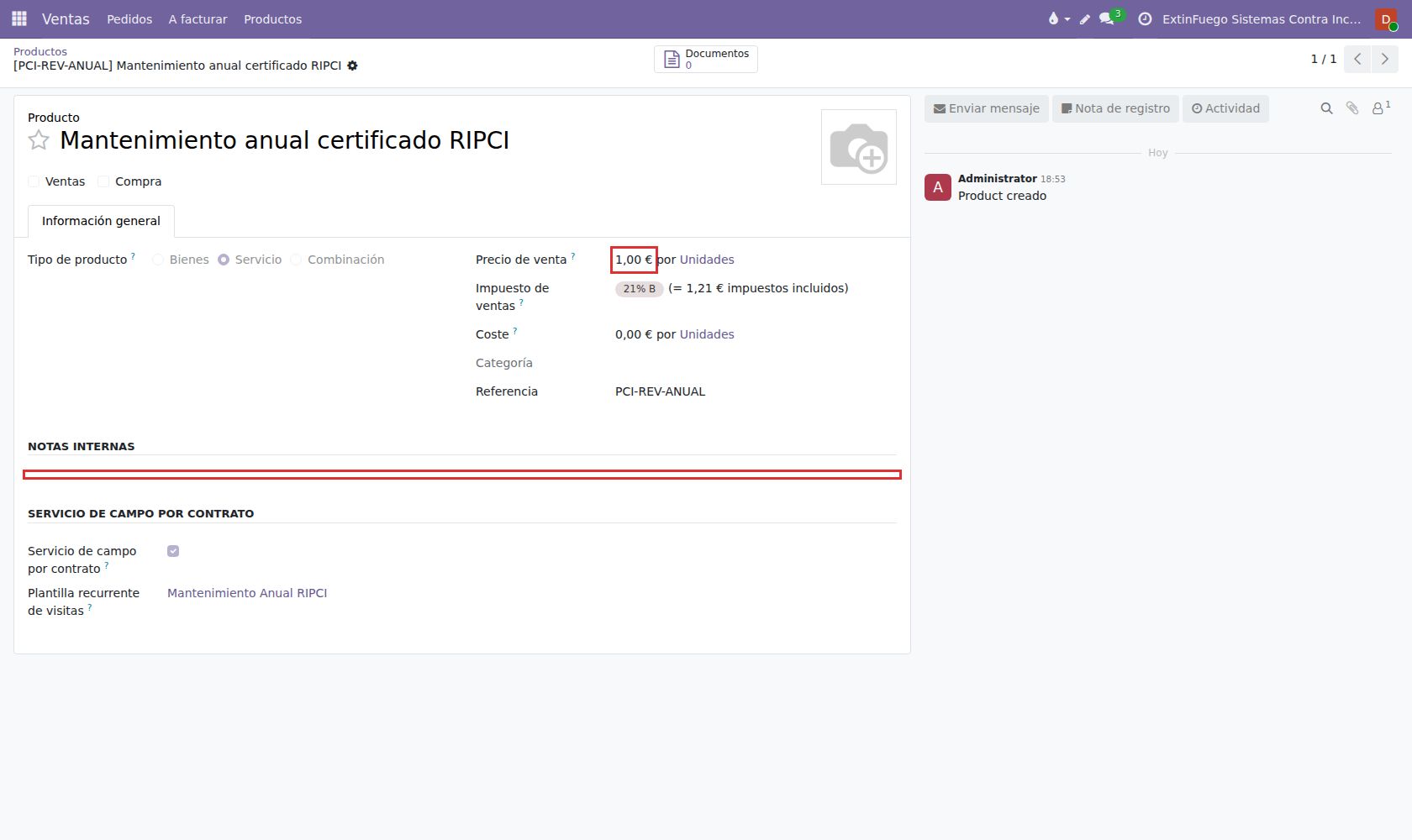1412x840 pixels.
Task: Click the water drop debug icon
Action: 1058,18
